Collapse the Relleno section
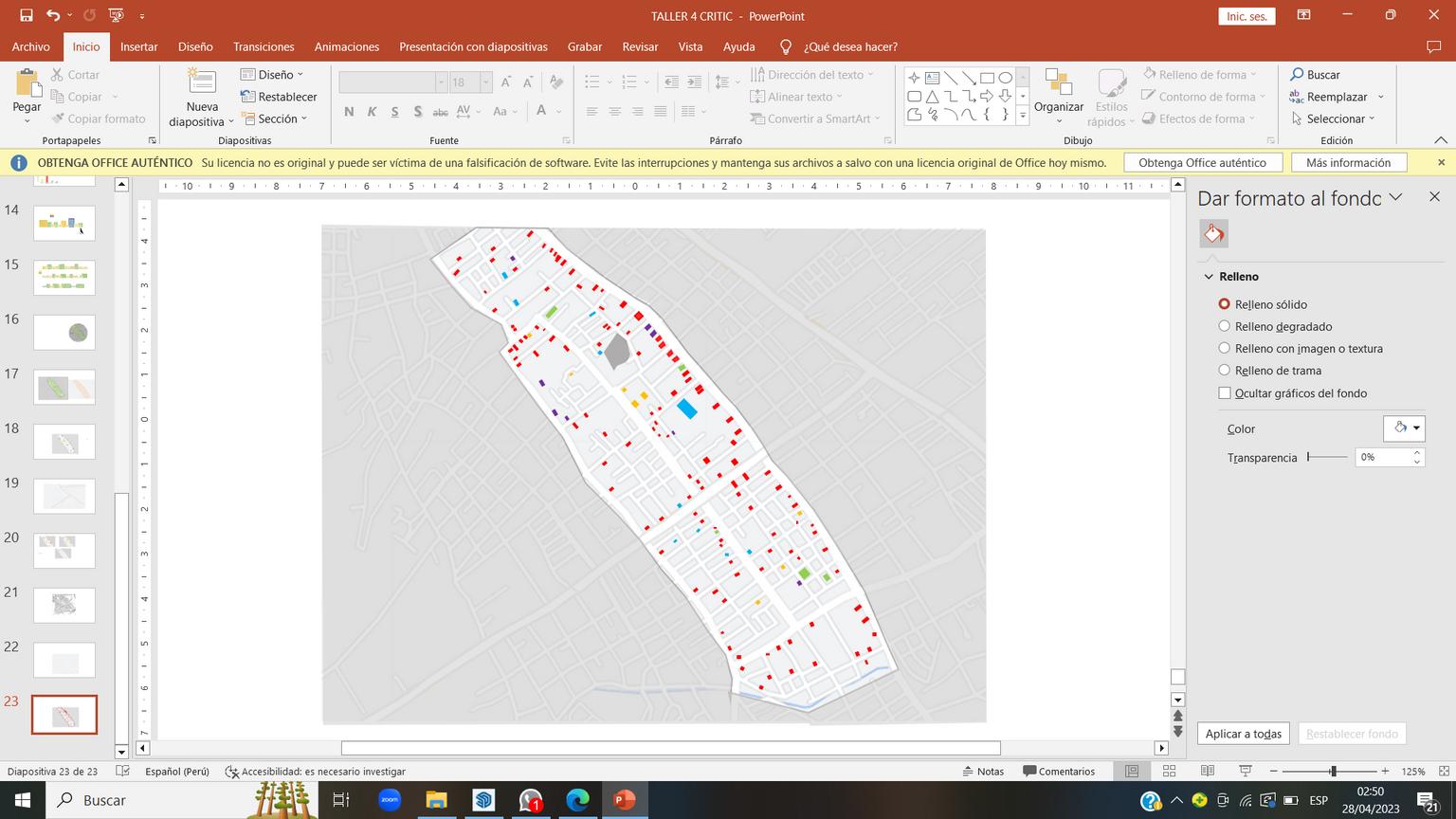This screenshot has height=819, width=1456. point(1209,277)
